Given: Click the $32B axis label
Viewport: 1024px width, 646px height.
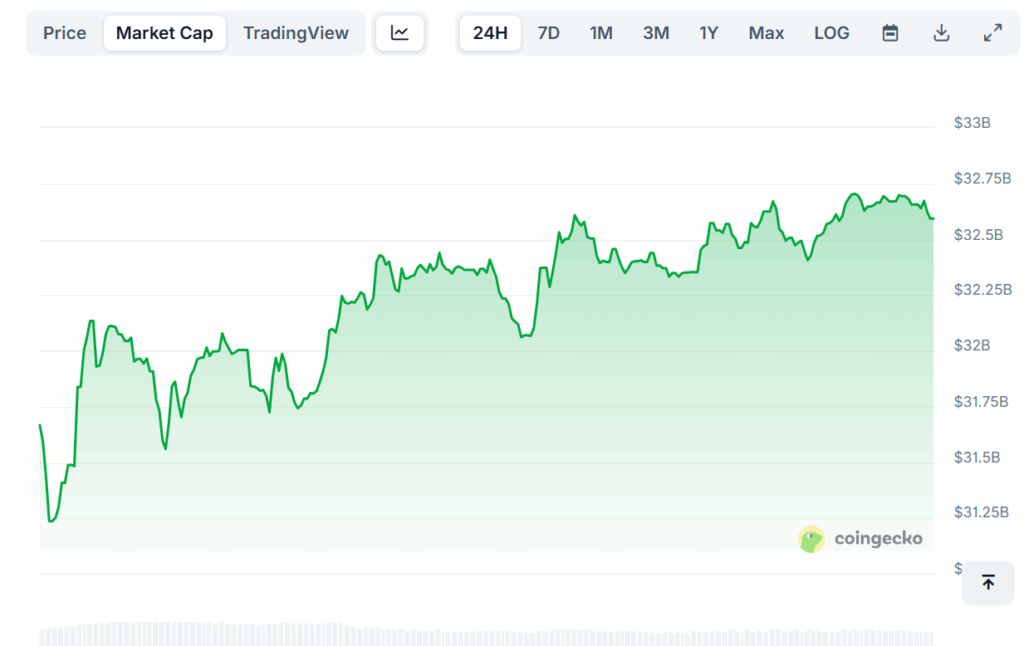Looking at the screenshot, I should point(972,345).
